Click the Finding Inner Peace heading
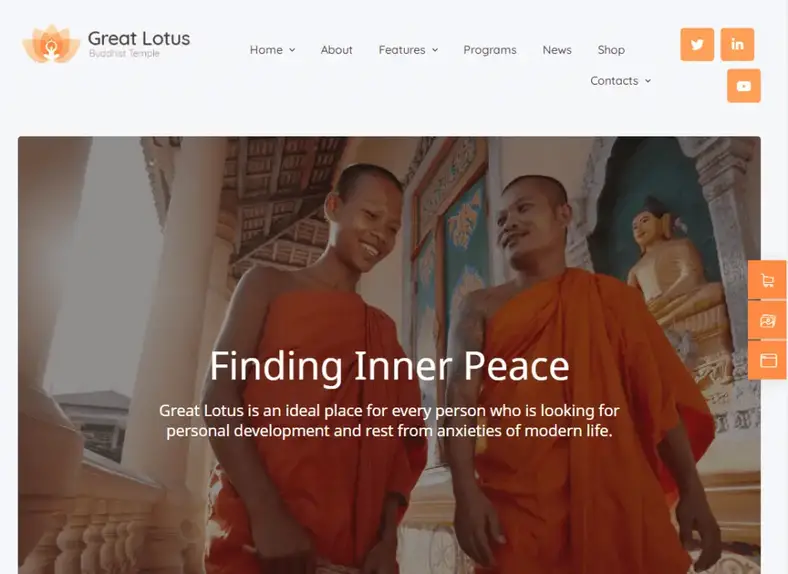Screen dimensions: 788x574 click(389, 366)
